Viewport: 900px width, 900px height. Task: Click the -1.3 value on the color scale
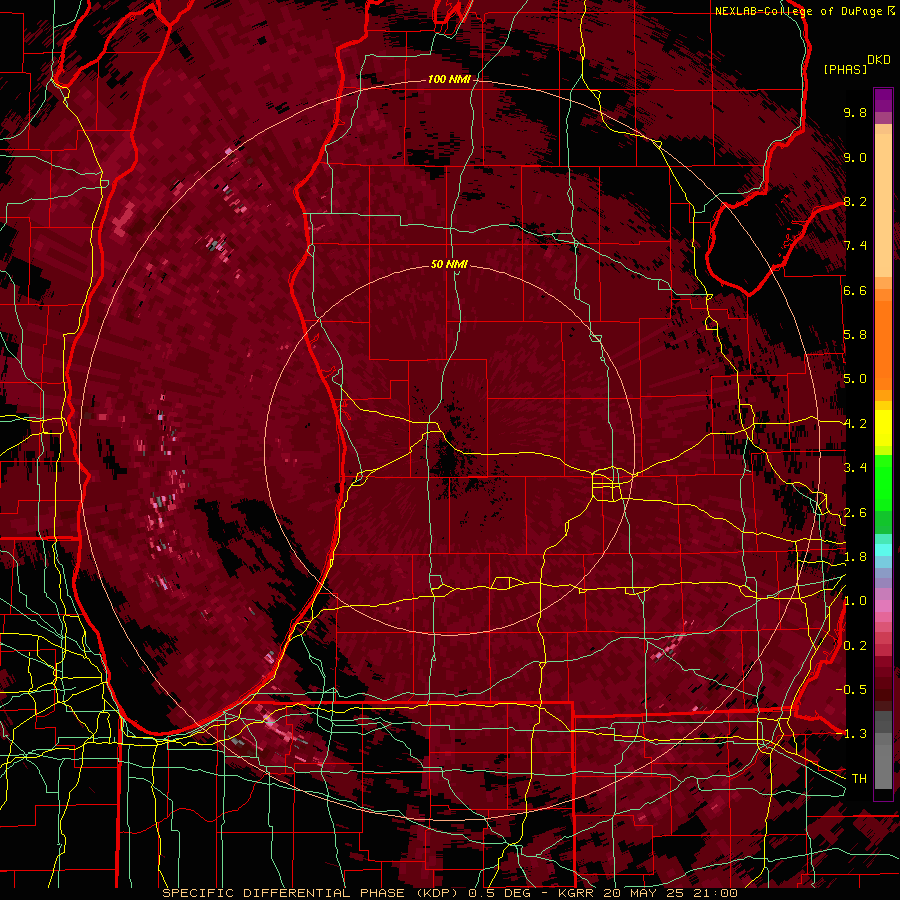(x=852, y=734)
